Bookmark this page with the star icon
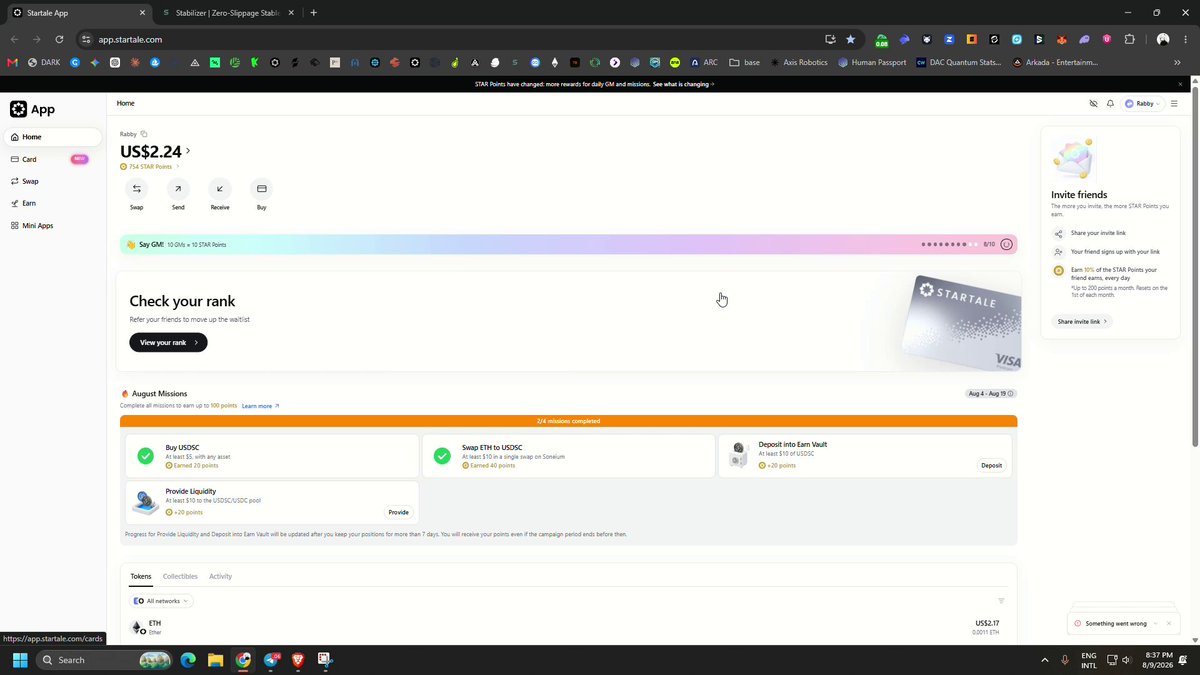1200x675 pixels. (851, 39)
